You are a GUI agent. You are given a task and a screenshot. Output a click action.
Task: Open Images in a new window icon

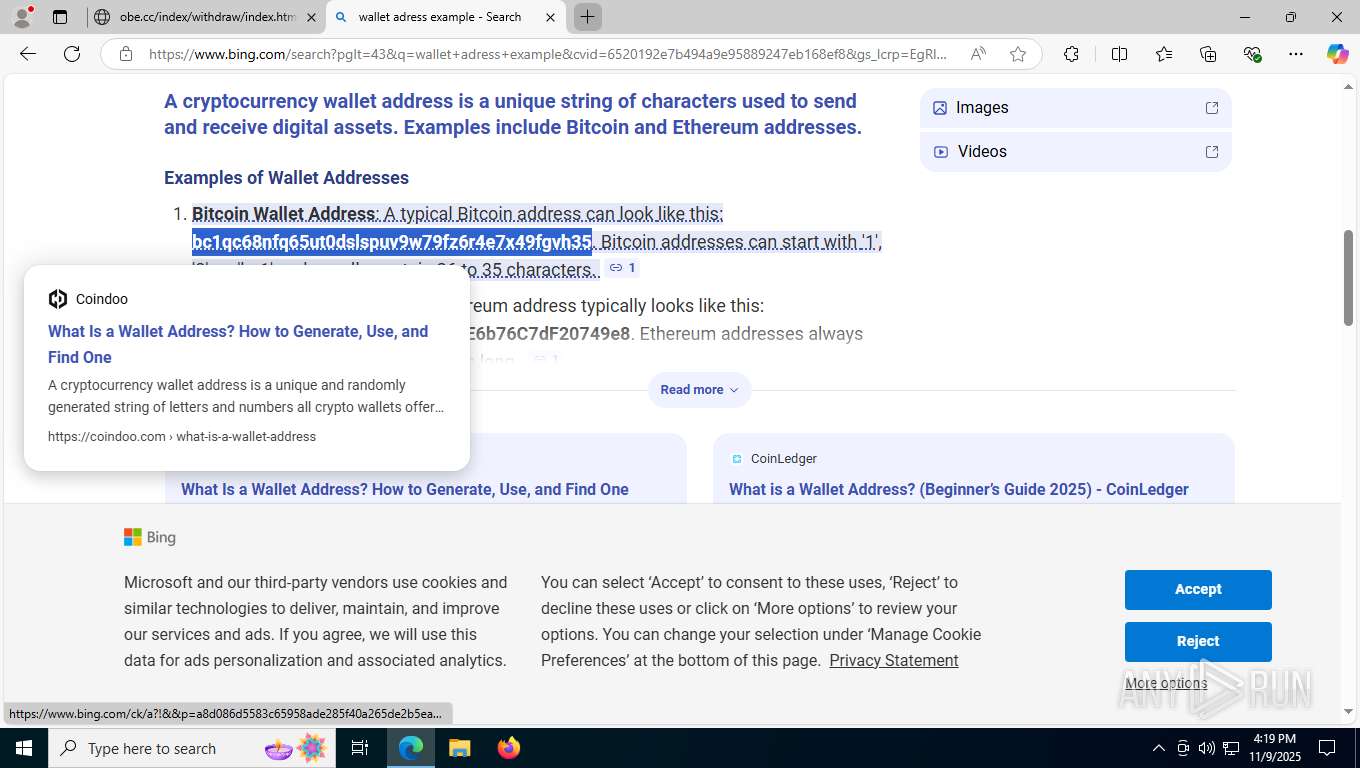(1212, 108)
